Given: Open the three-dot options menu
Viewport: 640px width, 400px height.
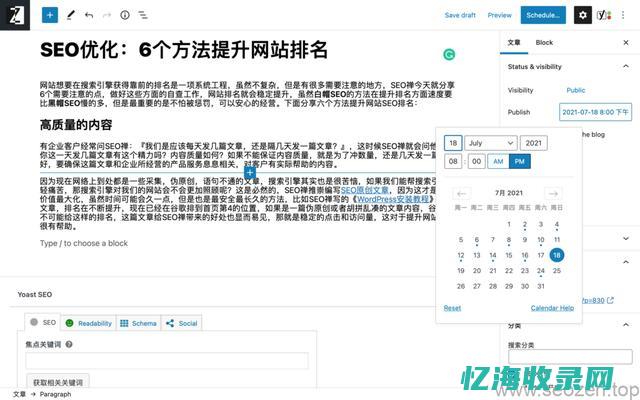Looking at the screenshot, I should [x=623, y=15].
